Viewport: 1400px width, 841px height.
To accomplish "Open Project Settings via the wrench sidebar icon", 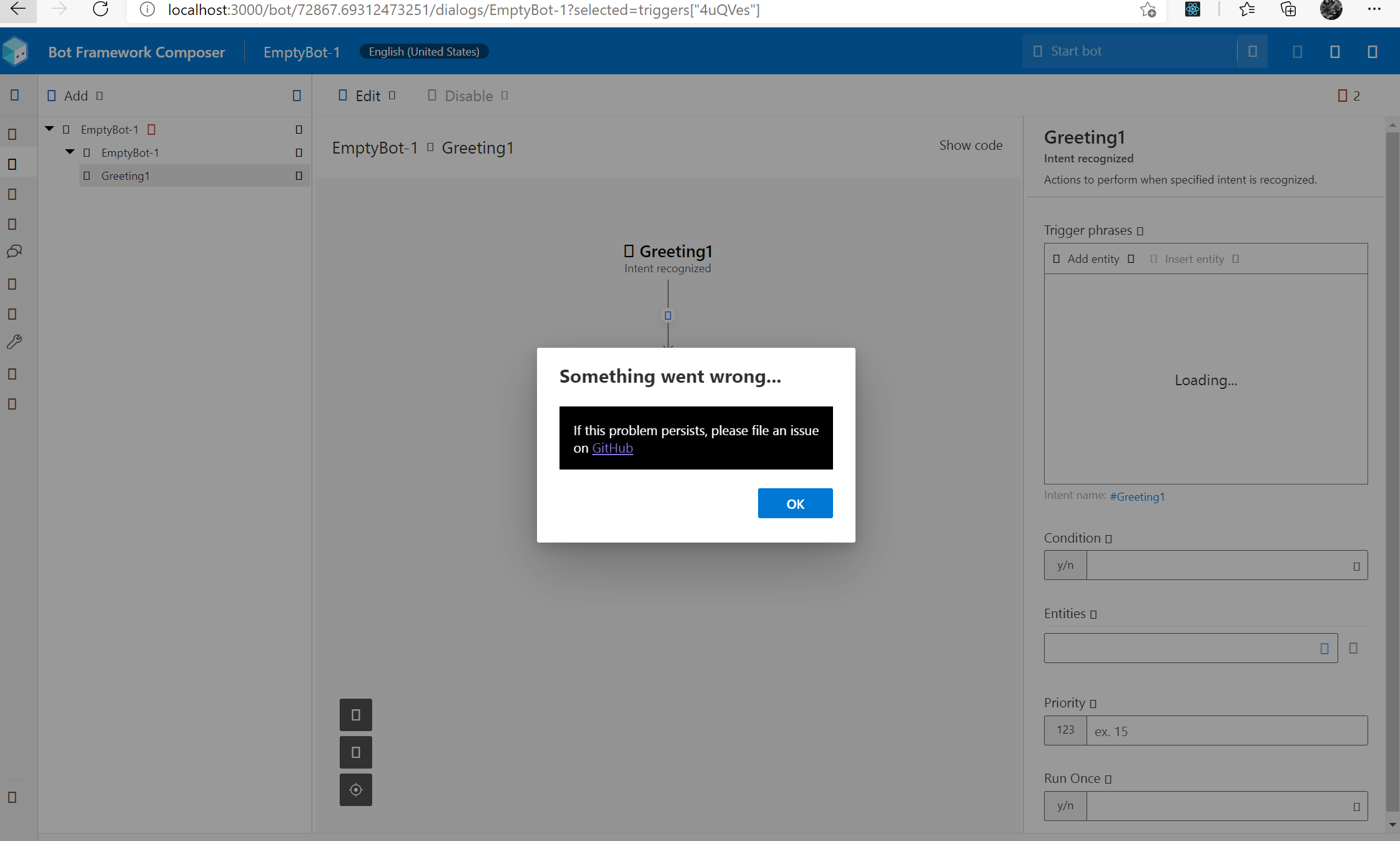I will pos(14,342).
